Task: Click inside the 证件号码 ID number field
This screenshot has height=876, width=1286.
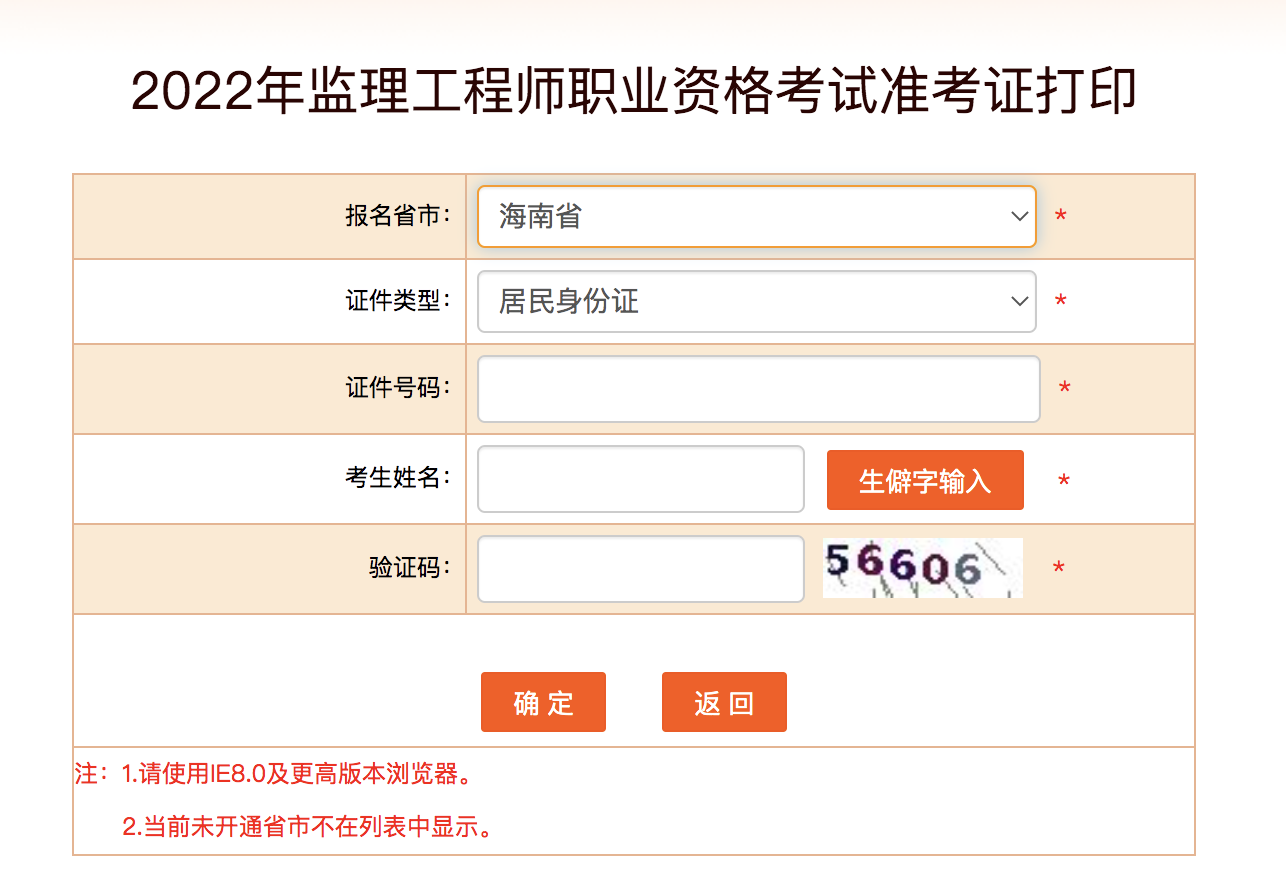Action: coord(758,389)
